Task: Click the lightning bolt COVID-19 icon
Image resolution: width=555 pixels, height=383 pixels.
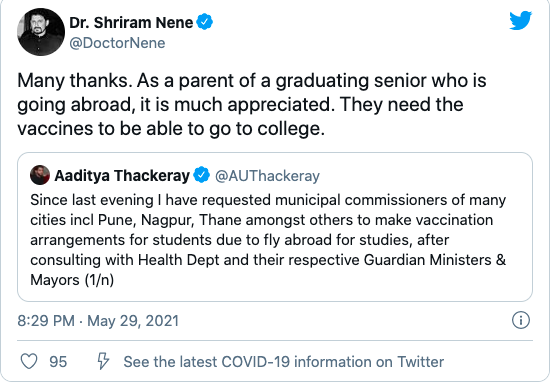Action: click(103, 361)
